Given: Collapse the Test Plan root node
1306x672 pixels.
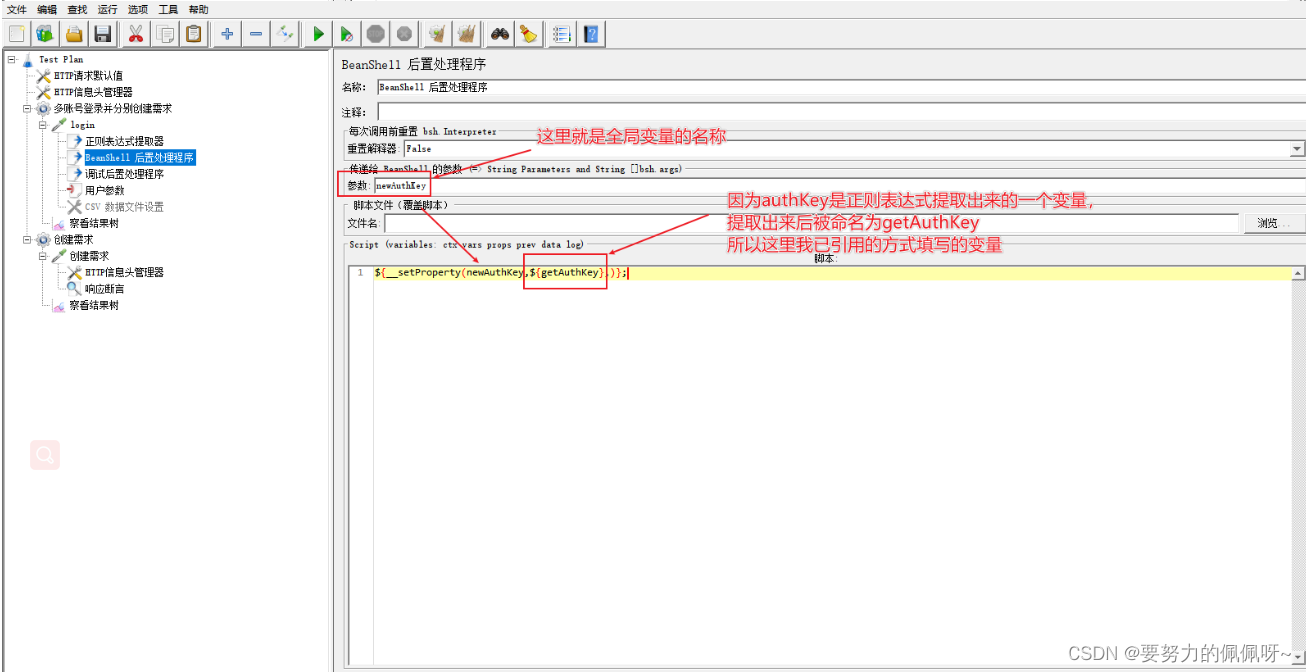Looking at the screenshot, I should [12, 59].
